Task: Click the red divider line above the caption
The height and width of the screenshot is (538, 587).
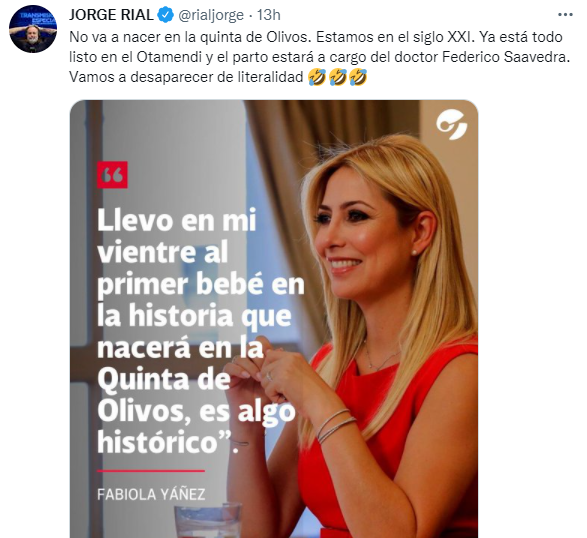Action: (151, 471)
